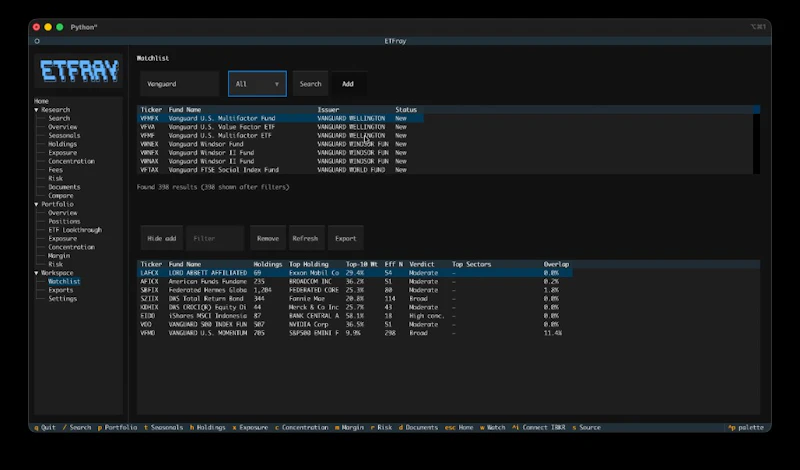Open Concentration under Portfolio

point(71,248)
